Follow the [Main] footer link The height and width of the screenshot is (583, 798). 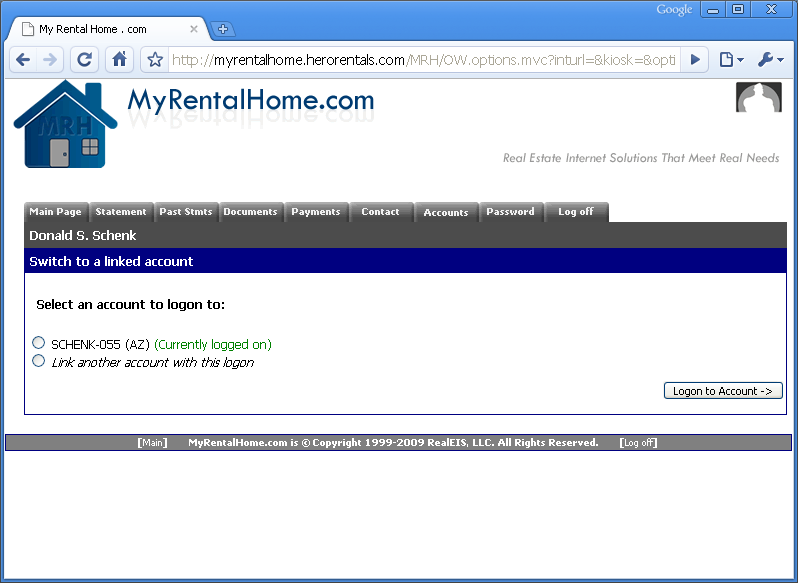pyautogui.click(x=152, y=443)
